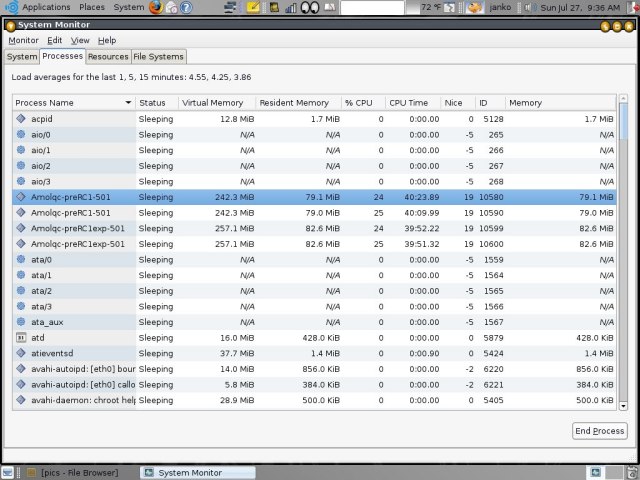Click the process list vertical scrollbar thumb
The height and width of the screenshot is (480, 640).
point(623,121)
